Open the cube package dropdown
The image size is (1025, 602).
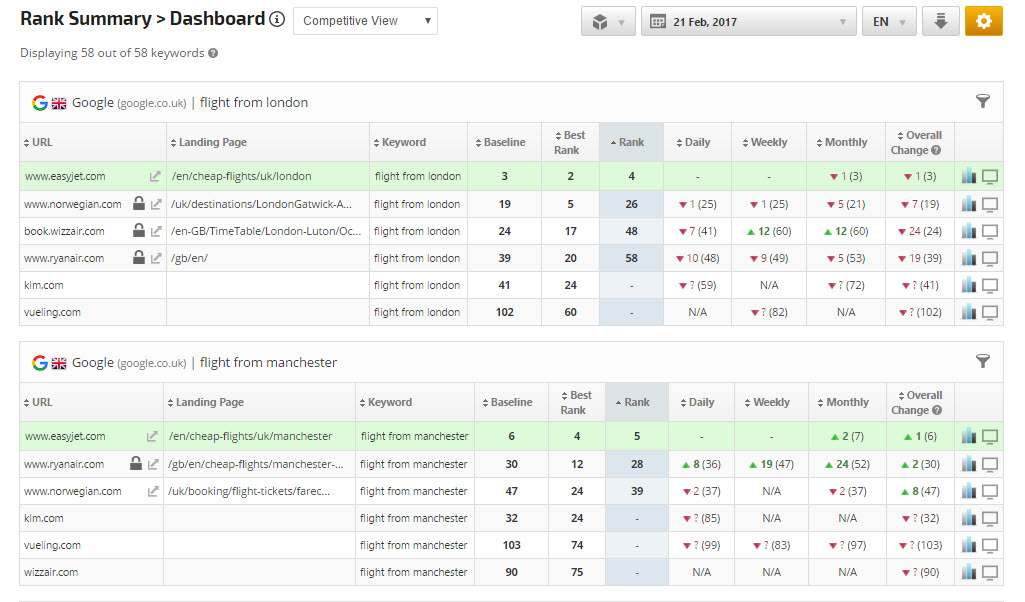(x=608, y=22)
